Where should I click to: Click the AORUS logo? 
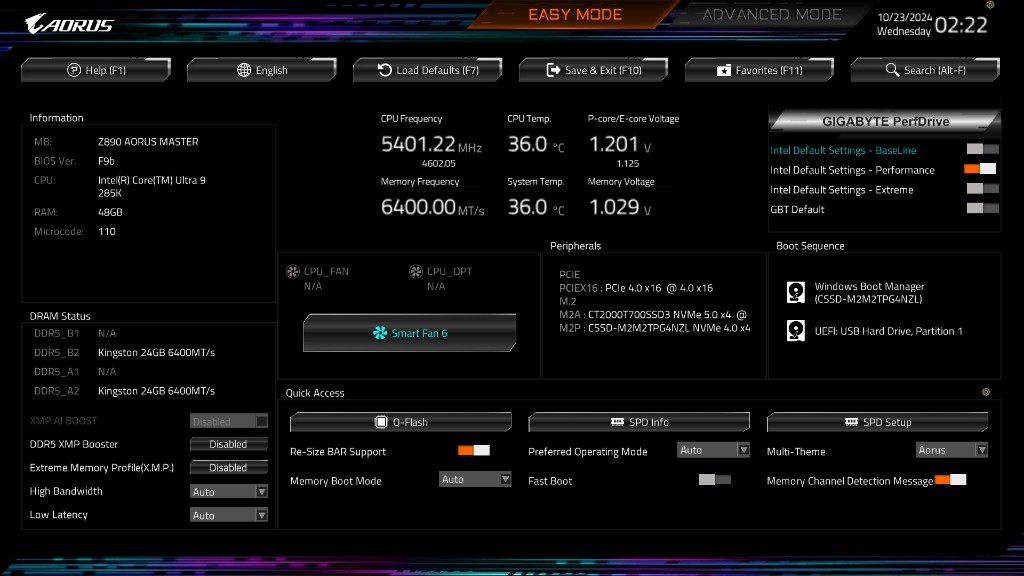(69, 24)
